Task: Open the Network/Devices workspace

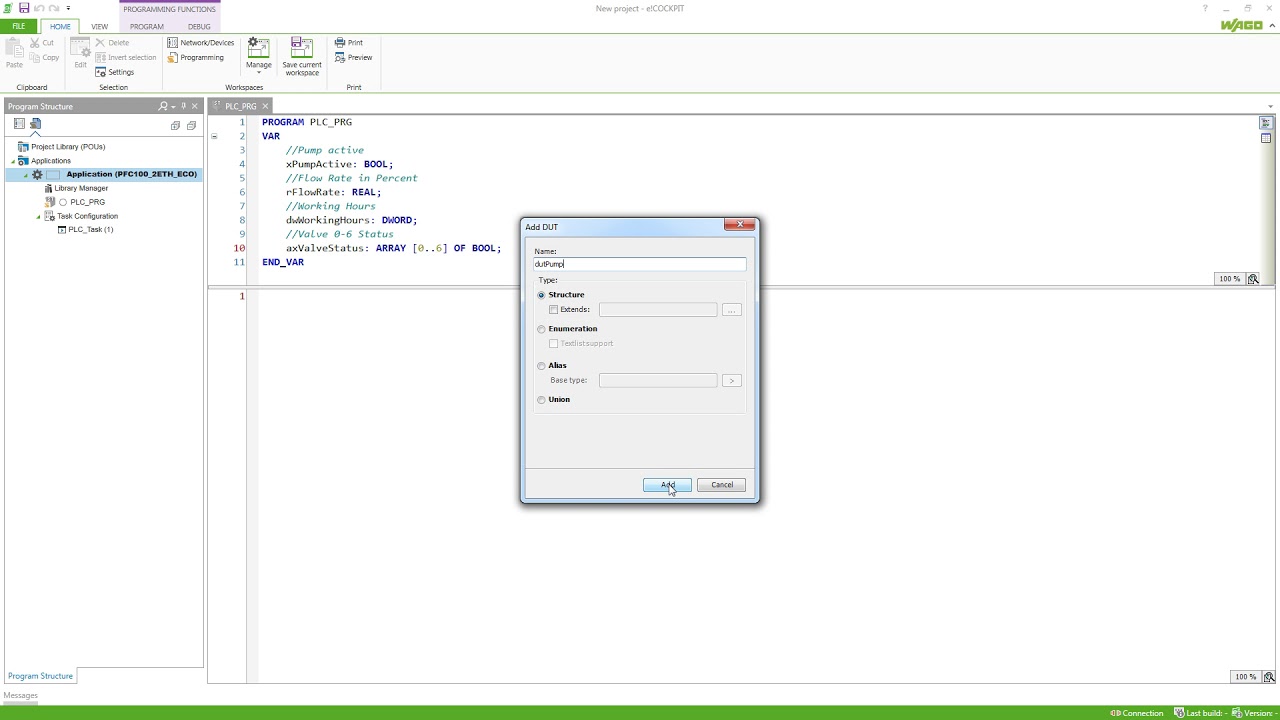Action: pyautogui.click(x=201, y=43)
